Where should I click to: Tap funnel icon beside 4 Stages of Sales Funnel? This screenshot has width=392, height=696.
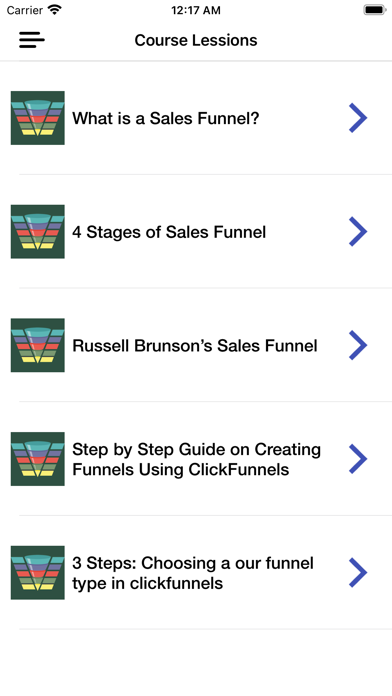pyautogui.click(x=38, y=232)
